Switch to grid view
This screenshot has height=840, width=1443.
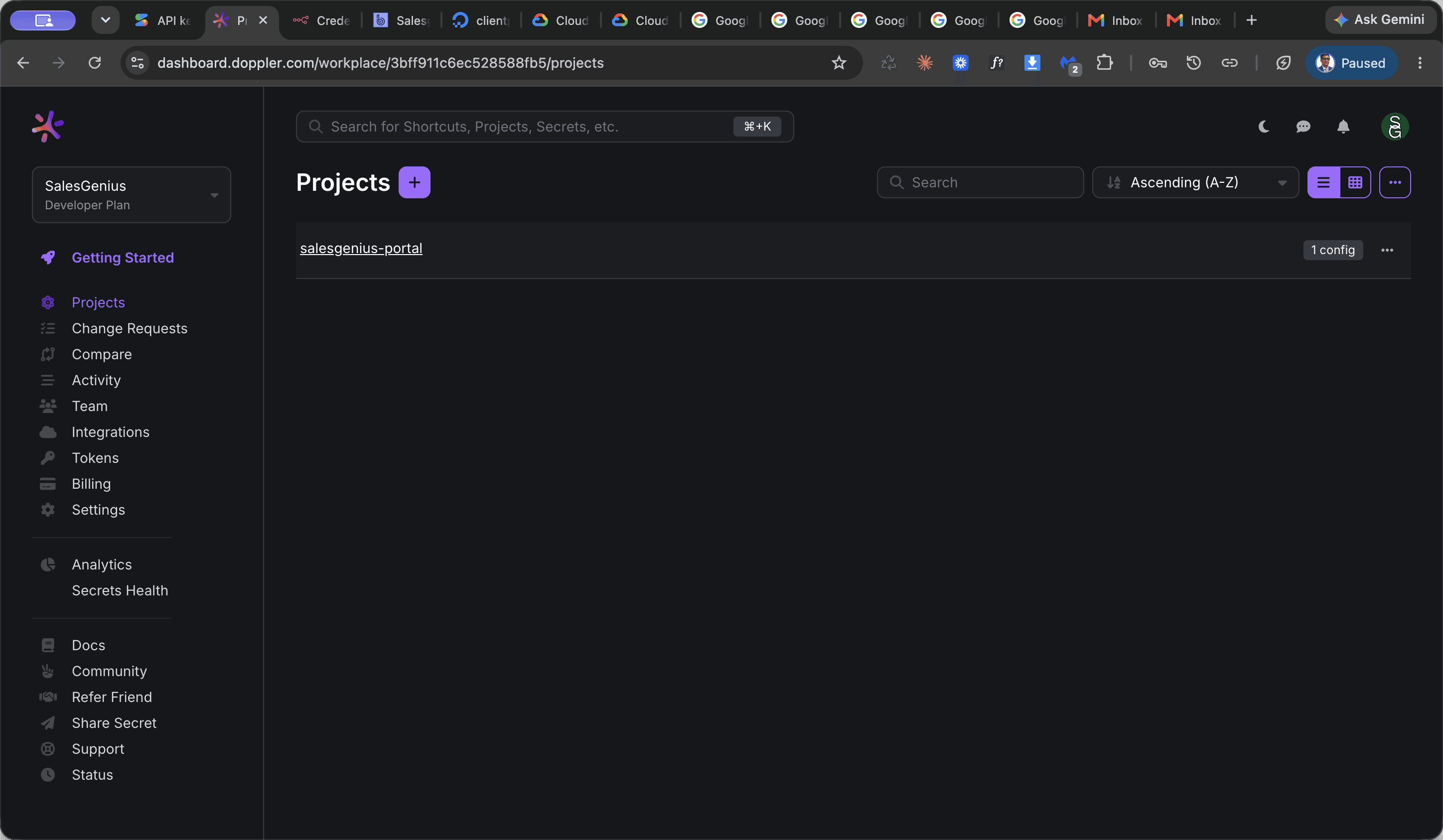1355,183
